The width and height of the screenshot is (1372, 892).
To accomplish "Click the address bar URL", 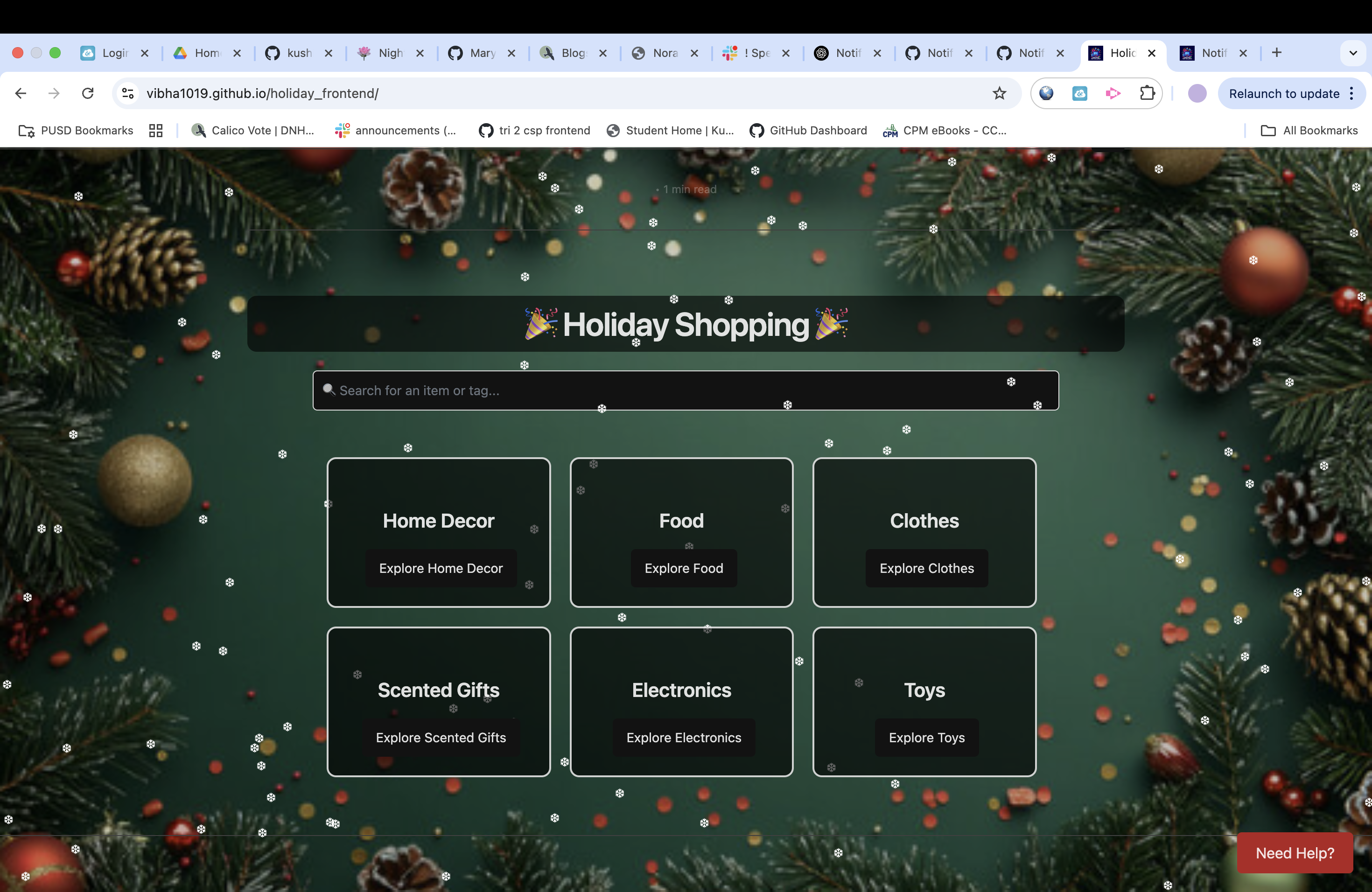I will (262, 93).
